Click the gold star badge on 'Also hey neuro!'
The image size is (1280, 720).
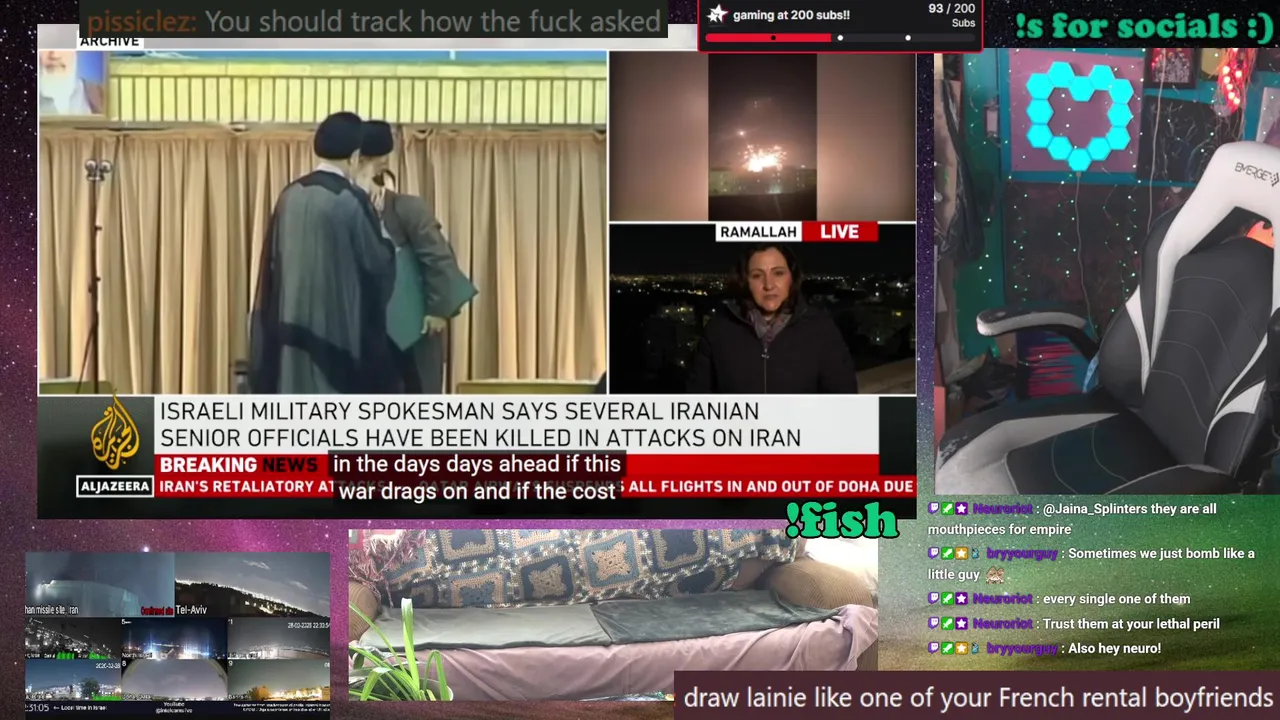[961, 649]
